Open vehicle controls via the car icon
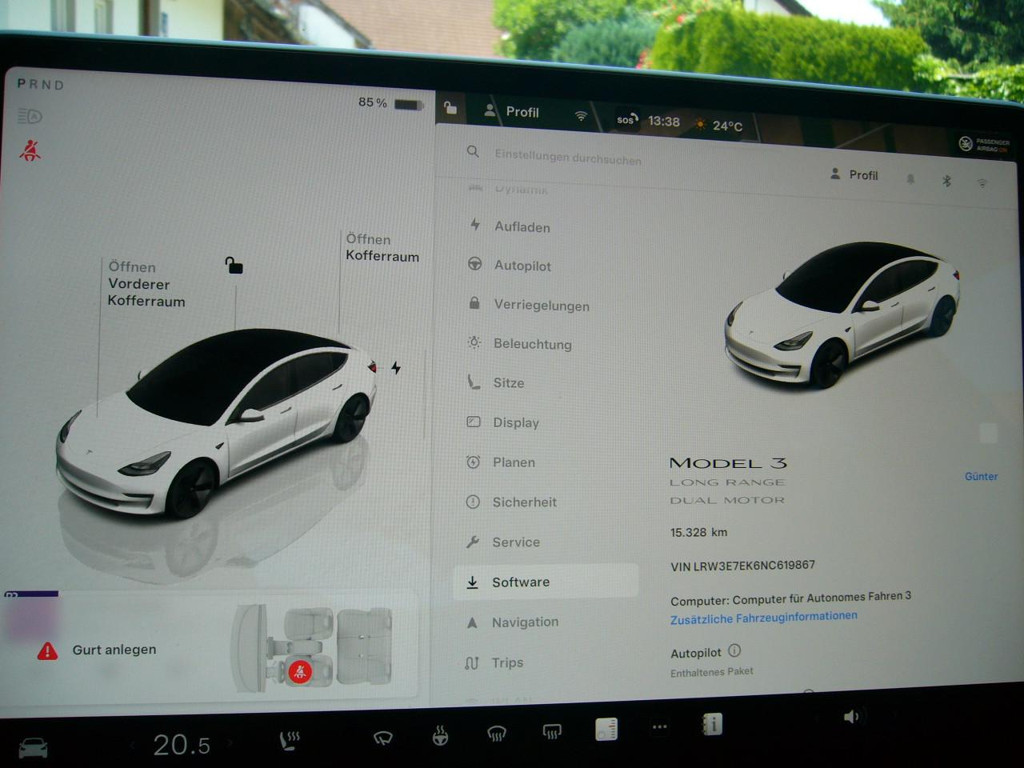Image resolution: width=1024 pixels, height=768 pixels. pyautogui.click(x=35, y=745)
